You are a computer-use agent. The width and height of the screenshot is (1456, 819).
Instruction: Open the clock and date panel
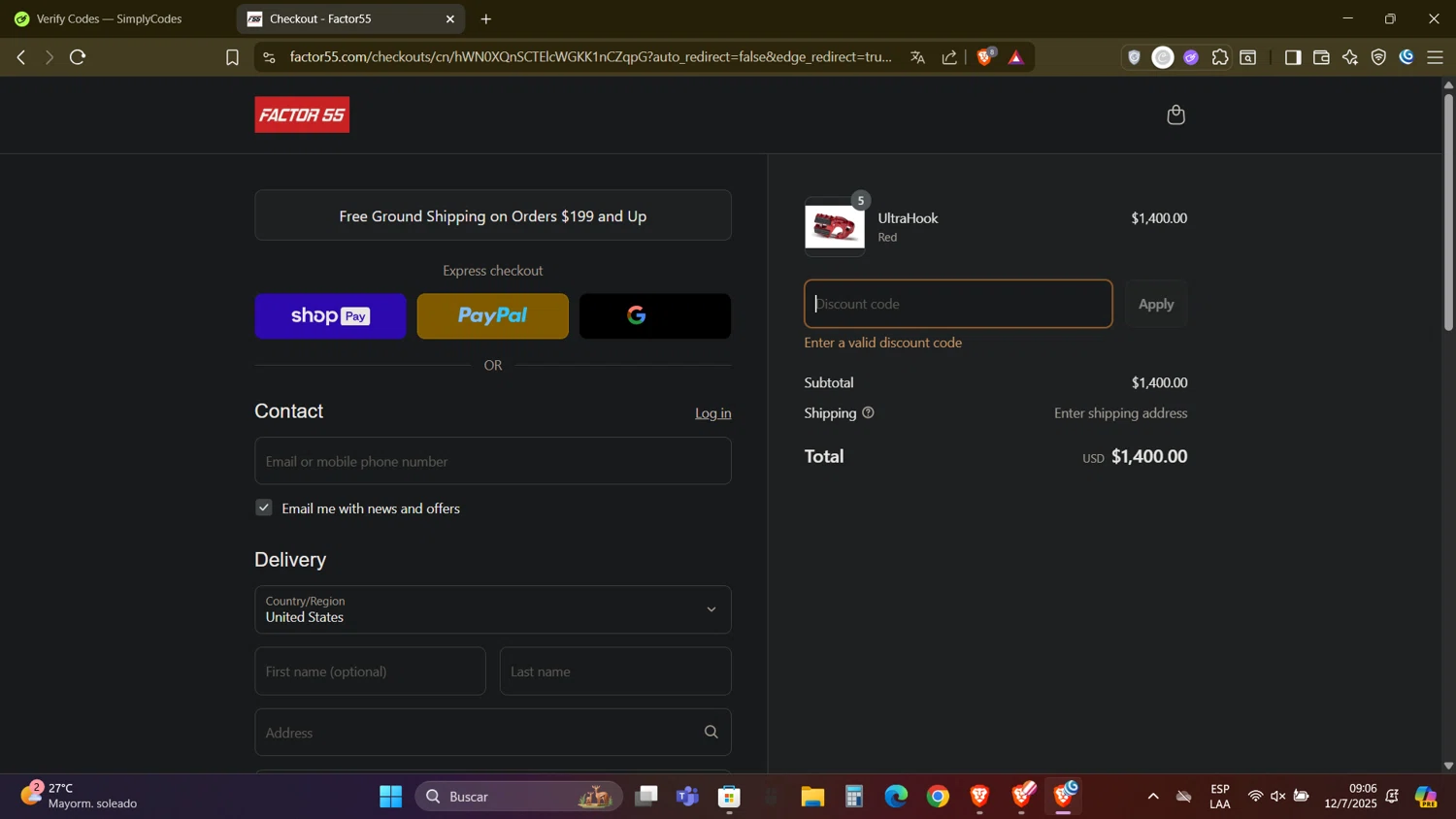coord(1350,796)
